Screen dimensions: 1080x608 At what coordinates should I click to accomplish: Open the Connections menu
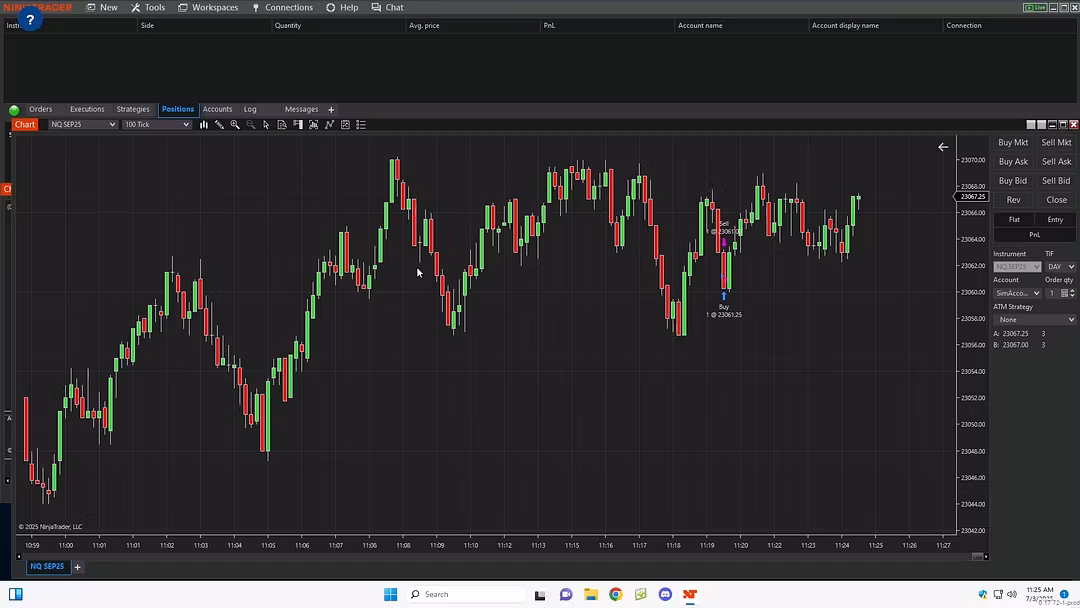point(282,8)
